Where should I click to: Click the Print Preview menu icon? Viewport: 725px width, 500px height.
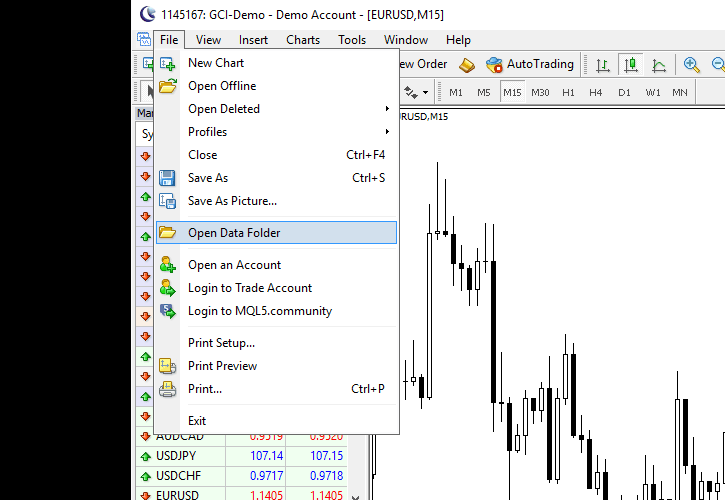point(168,366)
